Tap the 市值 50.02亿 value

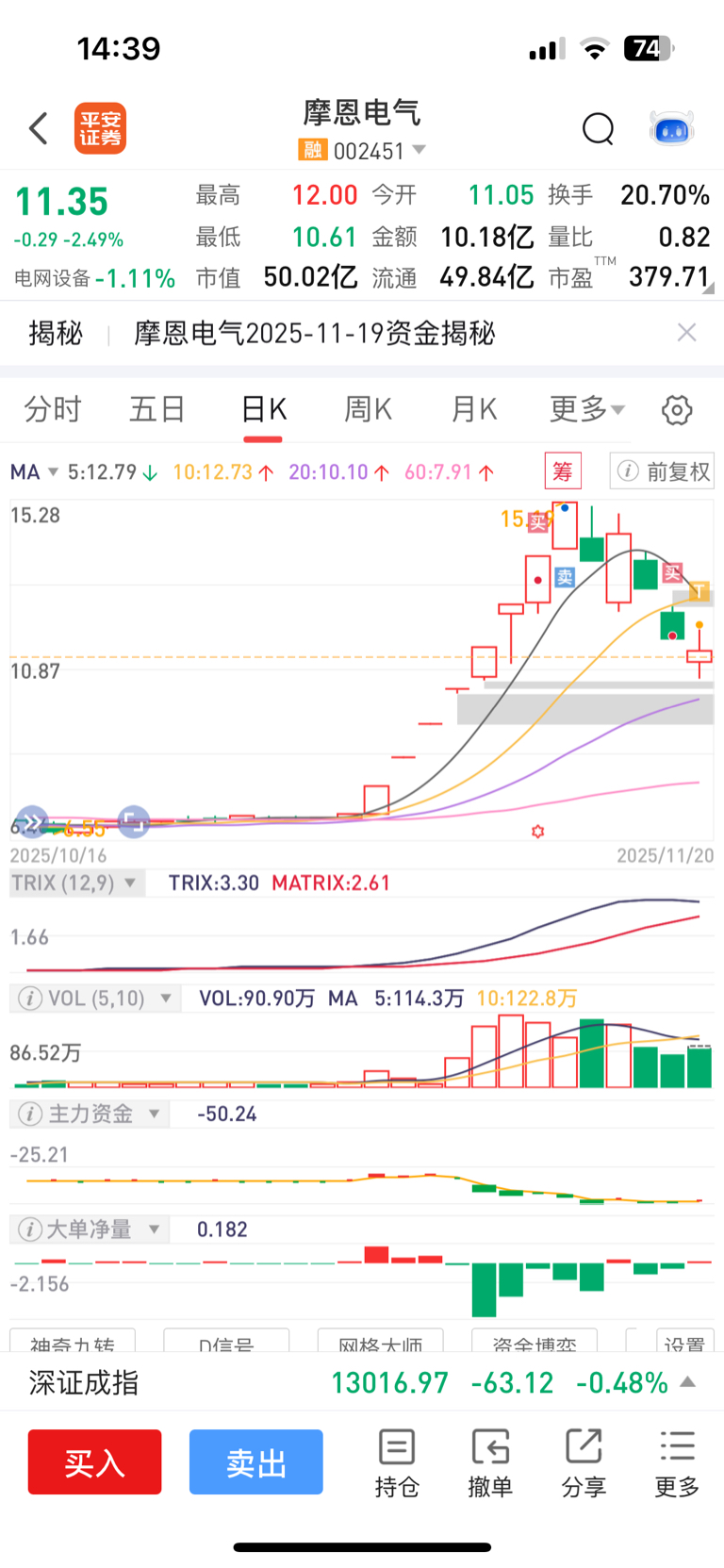click(310, 277)
